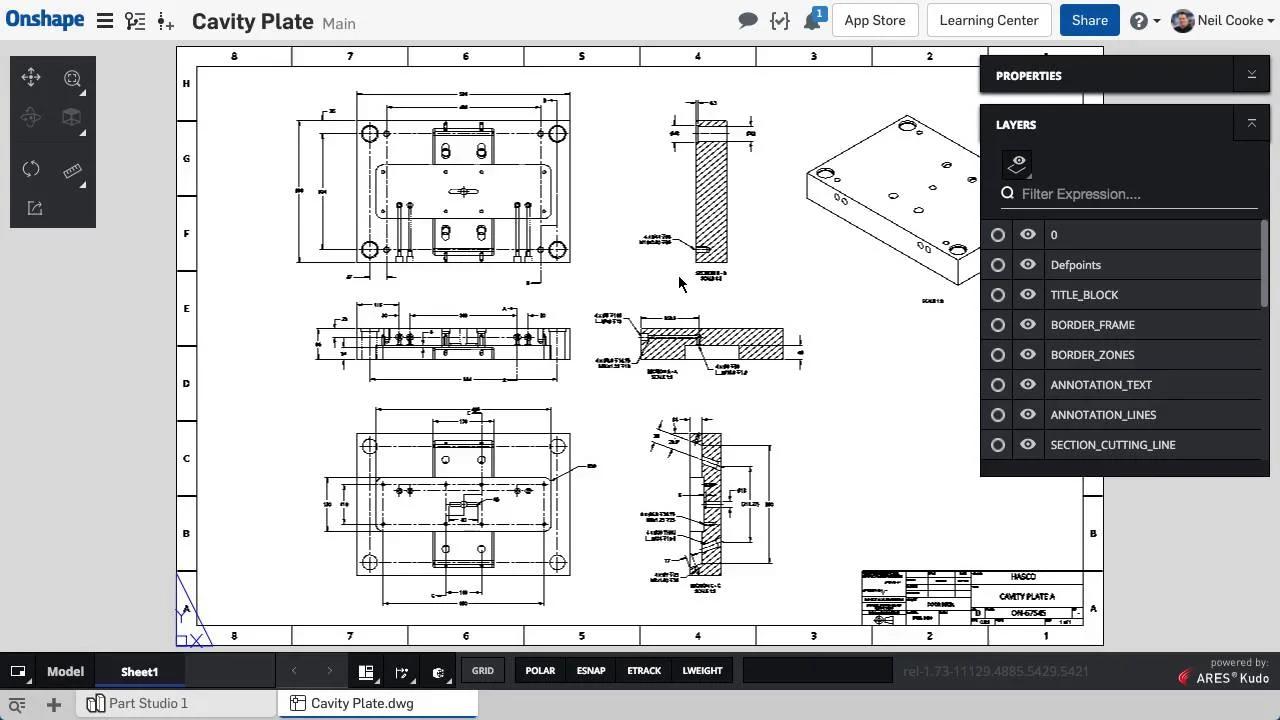
Task: Open the comments speech bubble
Action: click(x=747, y=21)
